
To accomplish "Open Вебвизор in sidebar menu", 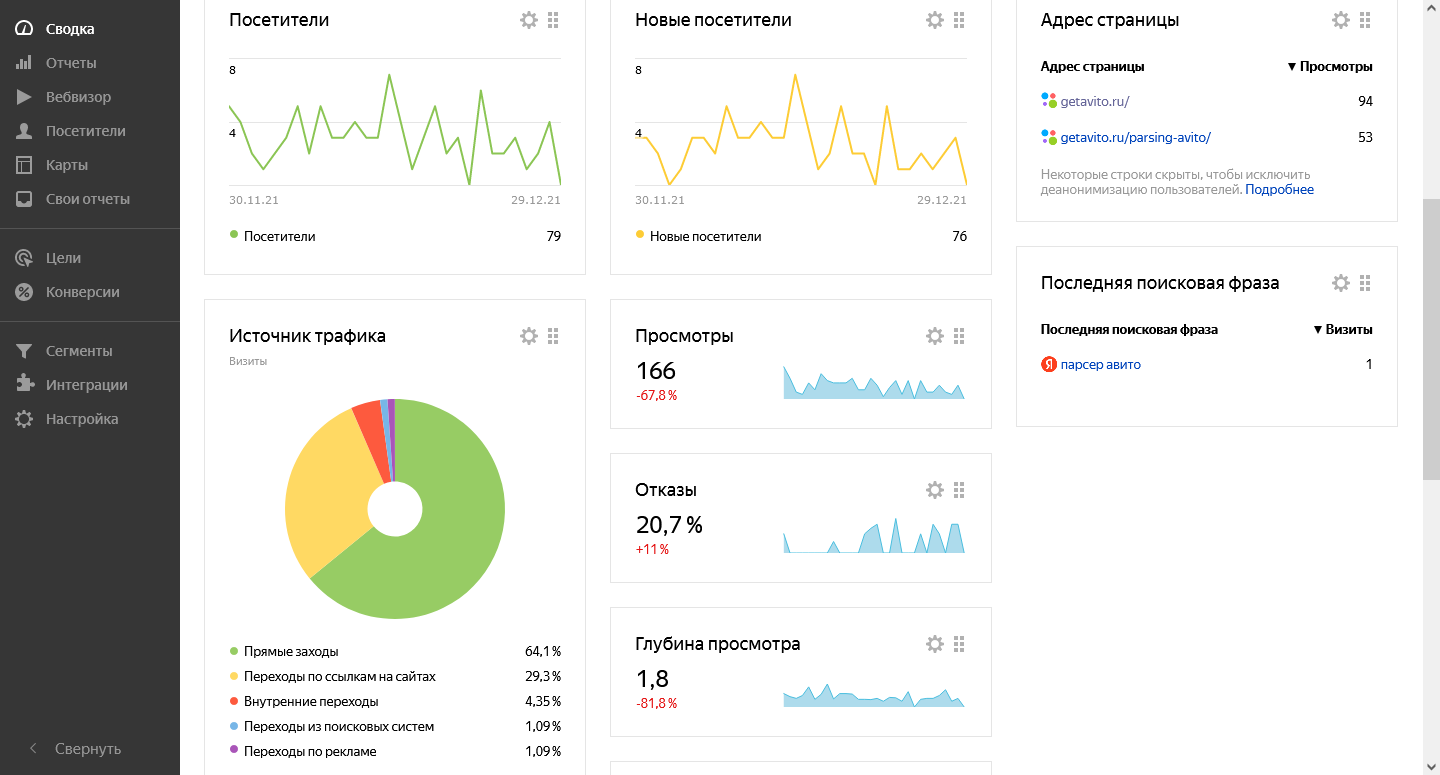I will 78,97.
